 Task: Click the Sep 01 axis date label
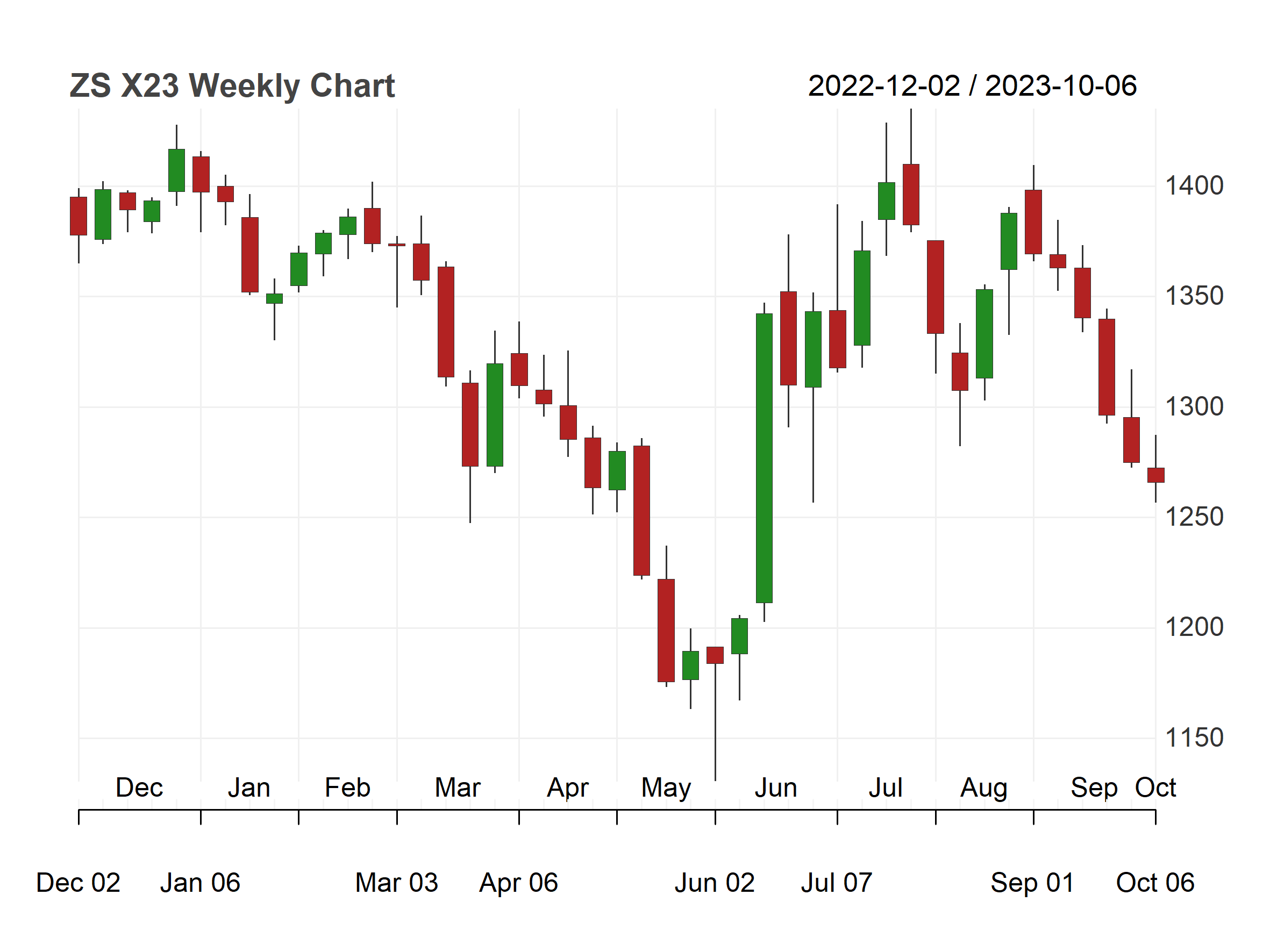tap(1032, 884)
